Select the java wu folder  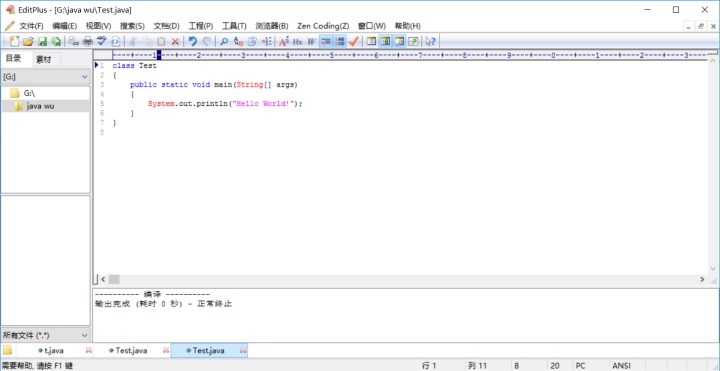point(45,107)
